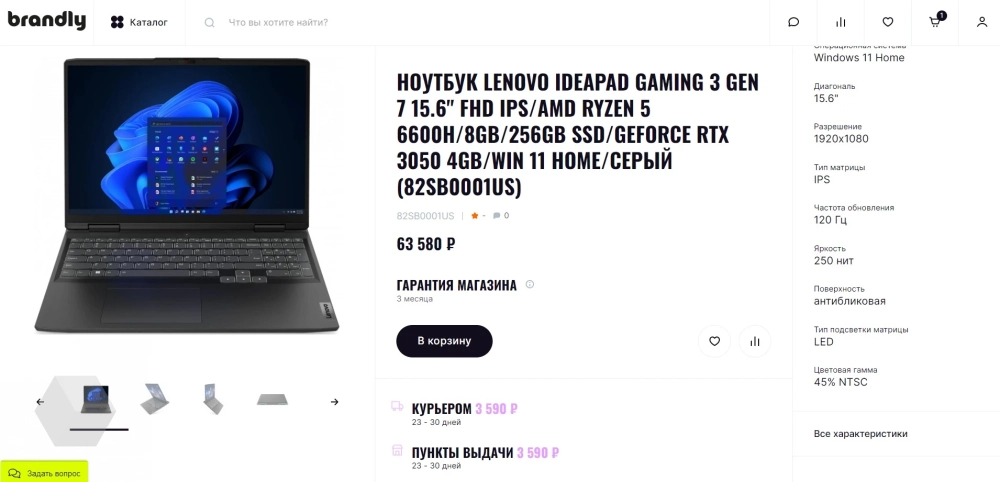
Task: Add product to favorites with heart button
Action: coord(714,341)
